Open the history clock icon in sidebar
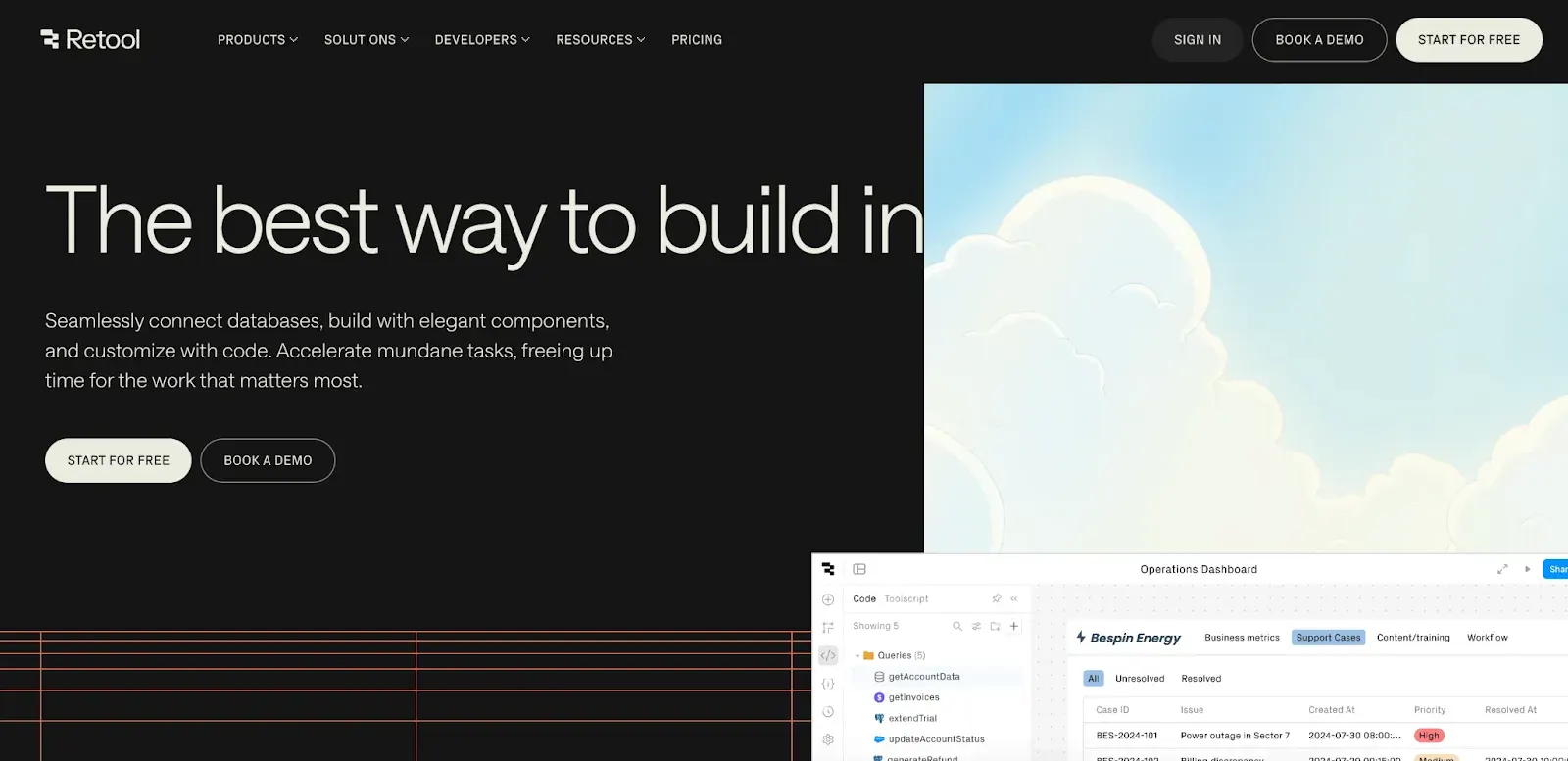This screenshot has width=1568, height=761. [828, 712]
